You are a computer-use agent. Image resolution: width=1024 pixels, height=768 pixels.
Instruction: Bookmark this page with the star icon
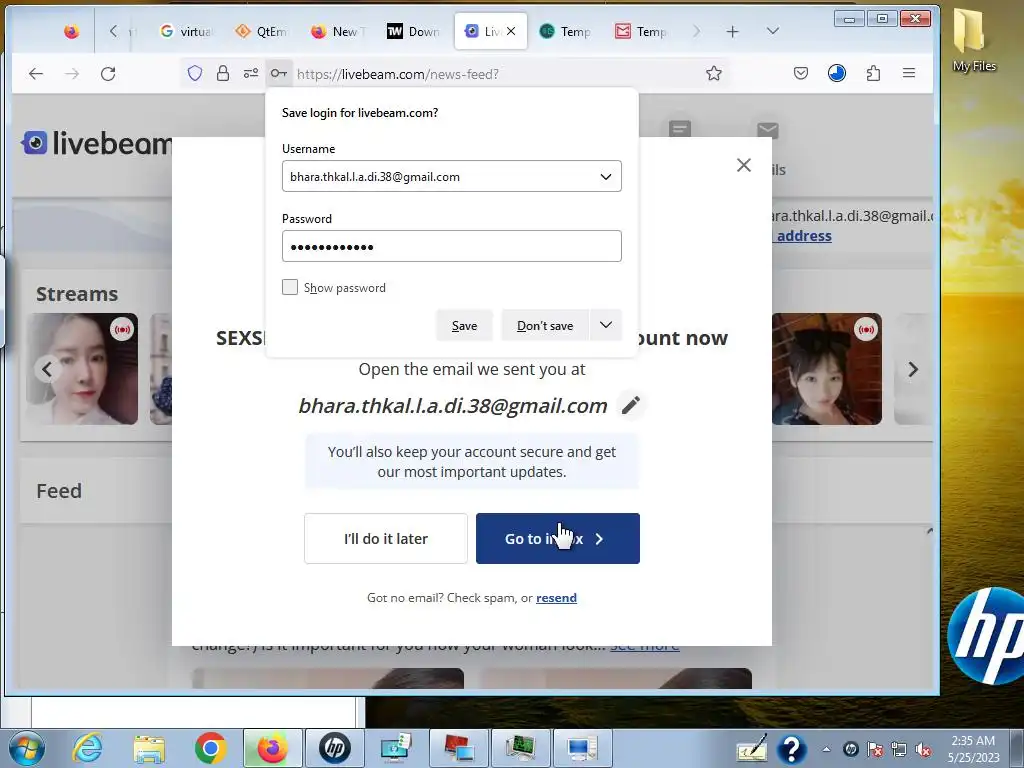tap(714, 74)
